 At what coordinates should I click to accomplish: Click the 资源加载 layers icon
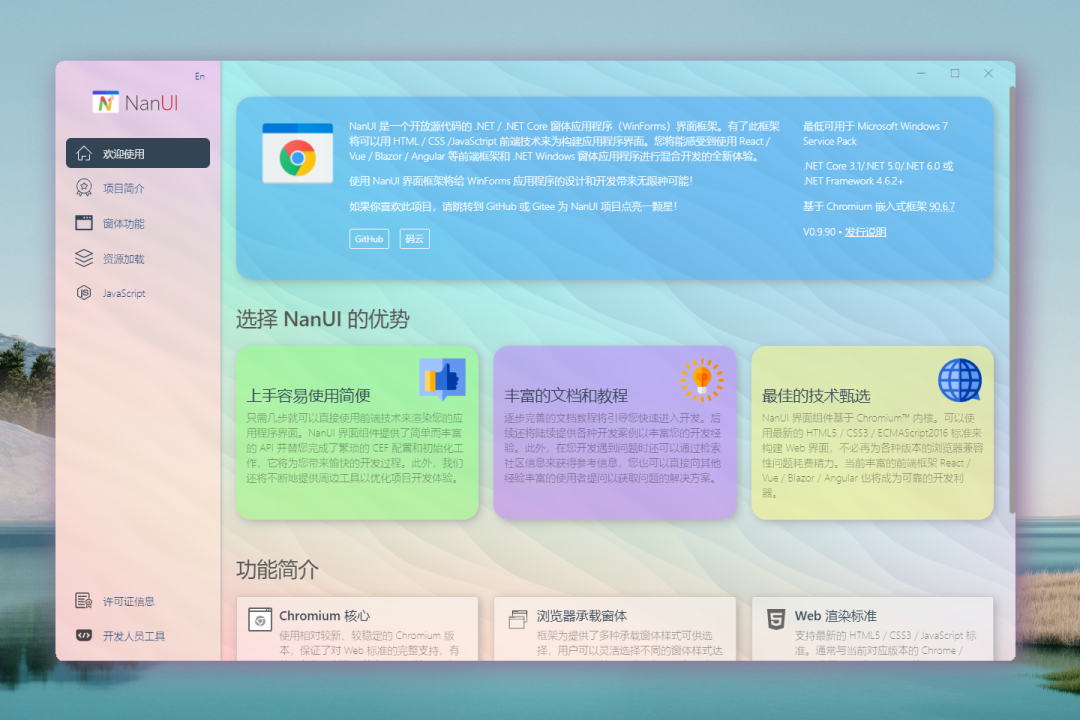tap(86, 257)
